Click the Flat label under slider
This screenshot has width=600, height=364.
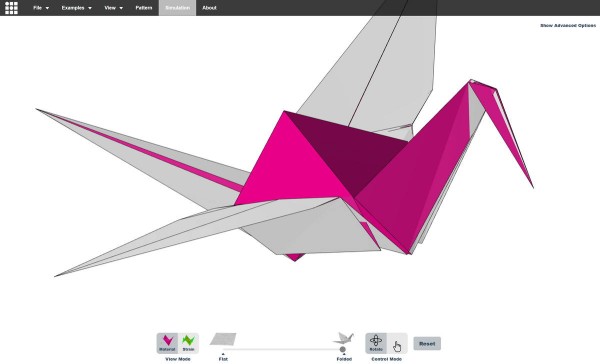(223, 359)
